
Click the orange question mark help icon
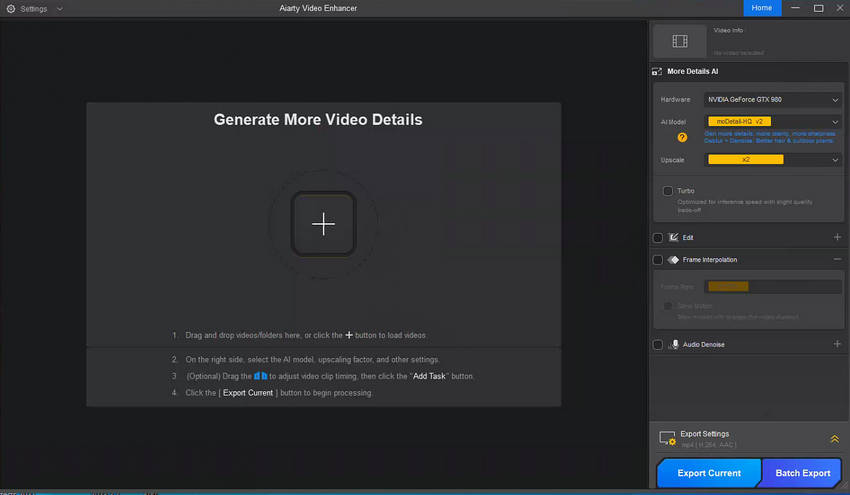click(682, 138)
